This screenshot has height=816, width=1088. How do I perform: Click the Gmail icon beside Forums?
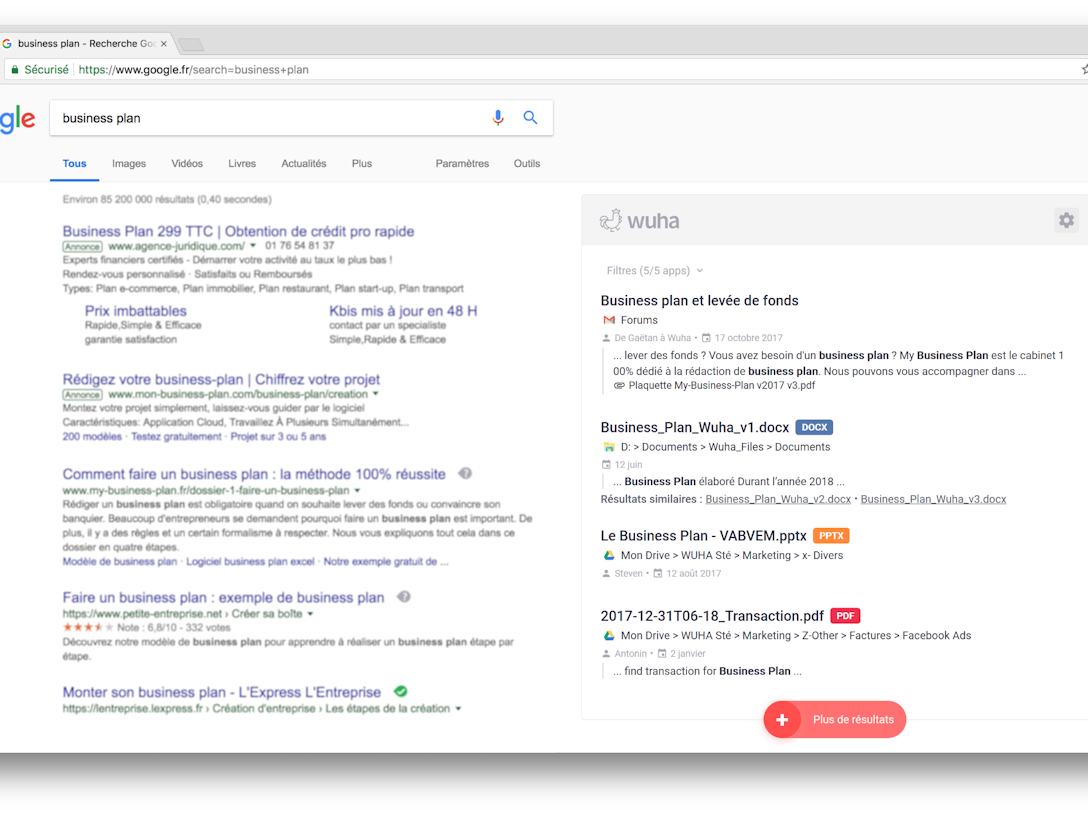click(x=609, y=321)
